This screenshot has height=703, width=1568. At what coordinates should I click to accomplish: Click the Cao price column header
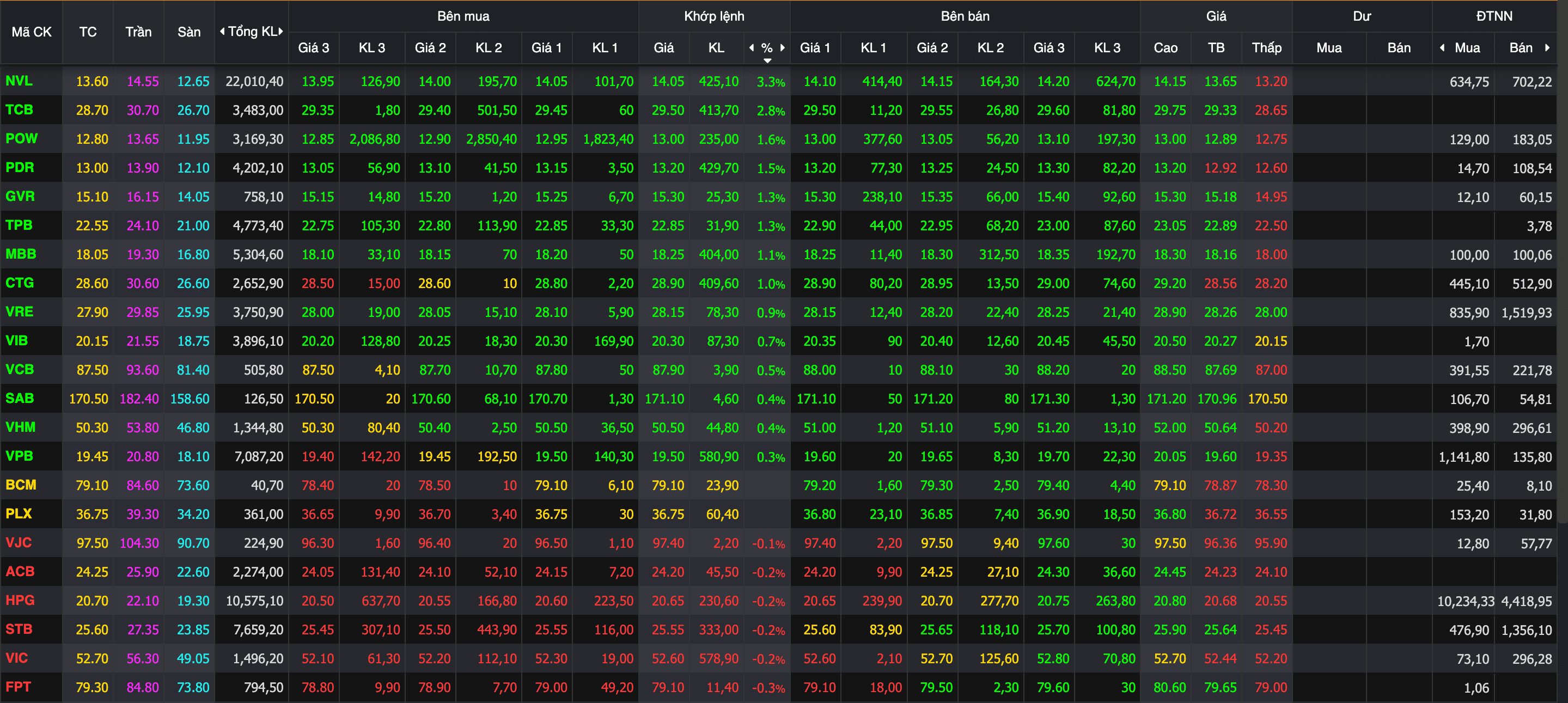pyautogui.click(x=1166, y=47)
